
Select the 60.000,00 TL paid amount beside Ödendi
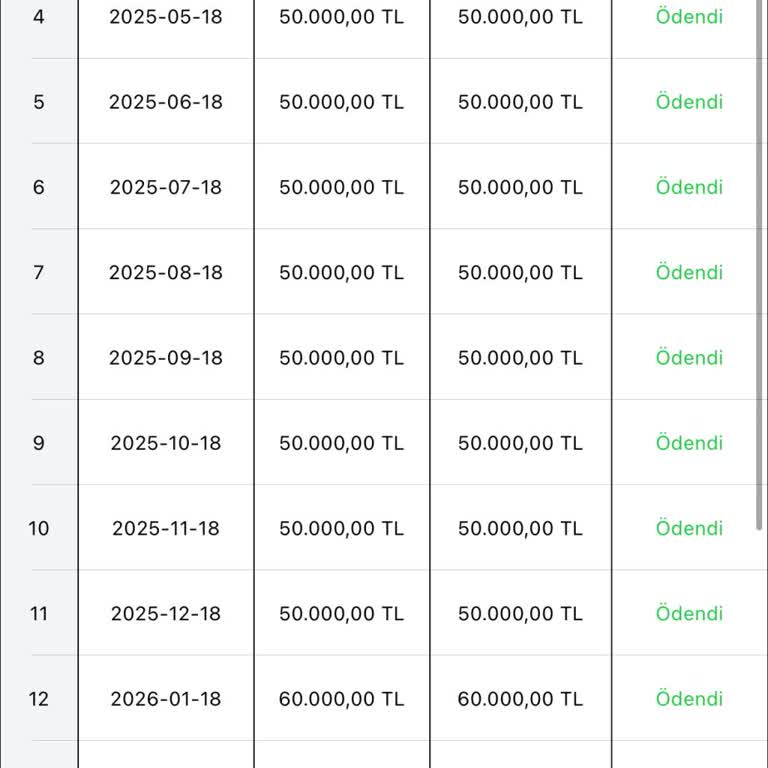520,699
